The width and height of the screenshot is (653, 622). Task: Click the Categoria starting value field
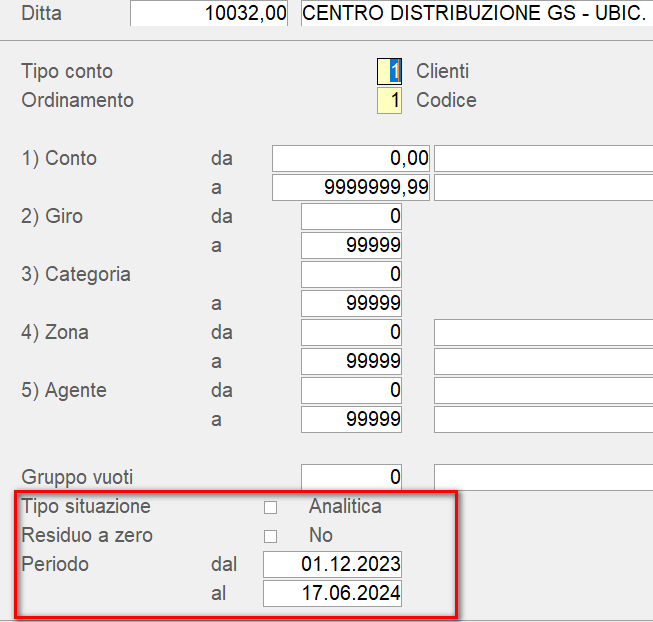point(351,275)
